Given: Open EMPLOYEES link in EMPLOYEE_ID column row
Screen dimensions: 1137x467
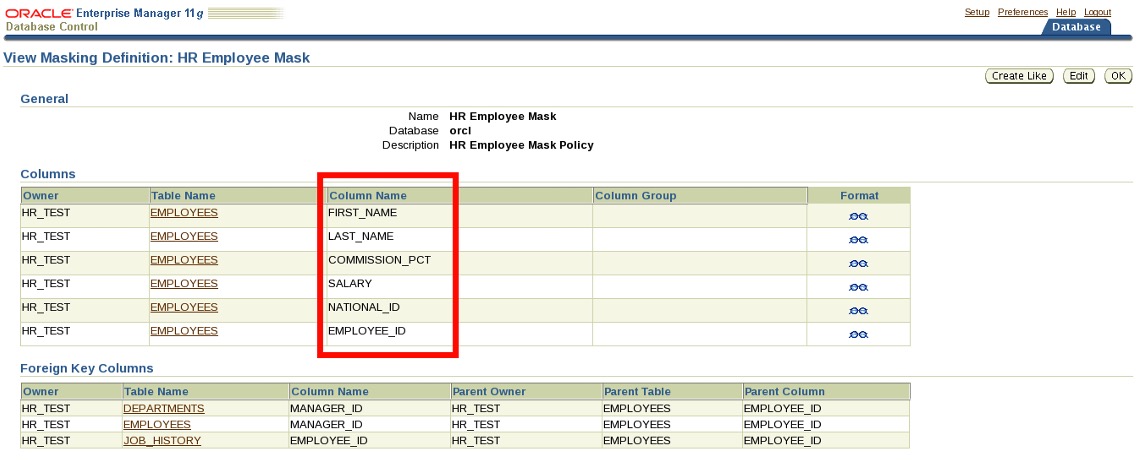Looking at the screenshot, I should coord(183,331).
